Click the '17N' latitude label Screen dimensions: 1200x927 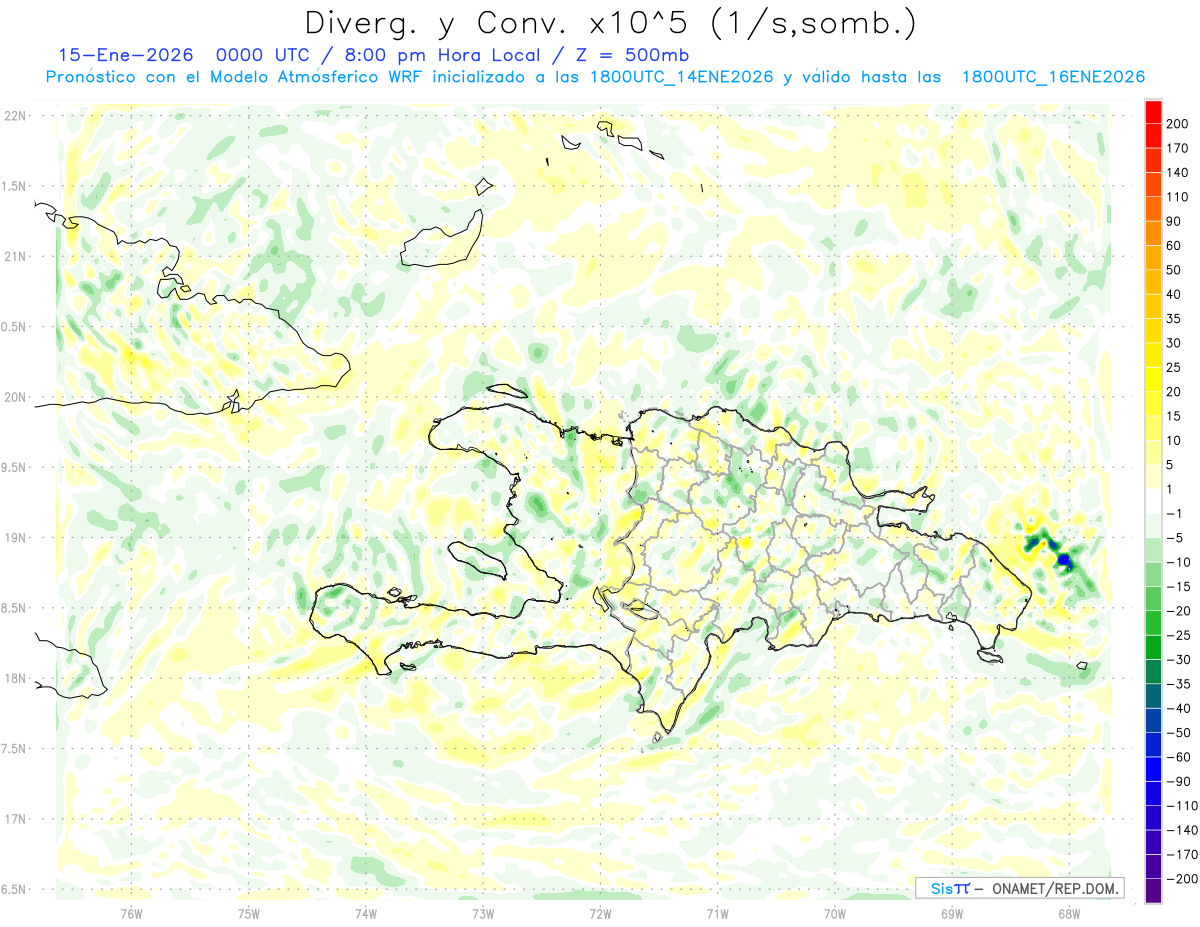(15, 819)
